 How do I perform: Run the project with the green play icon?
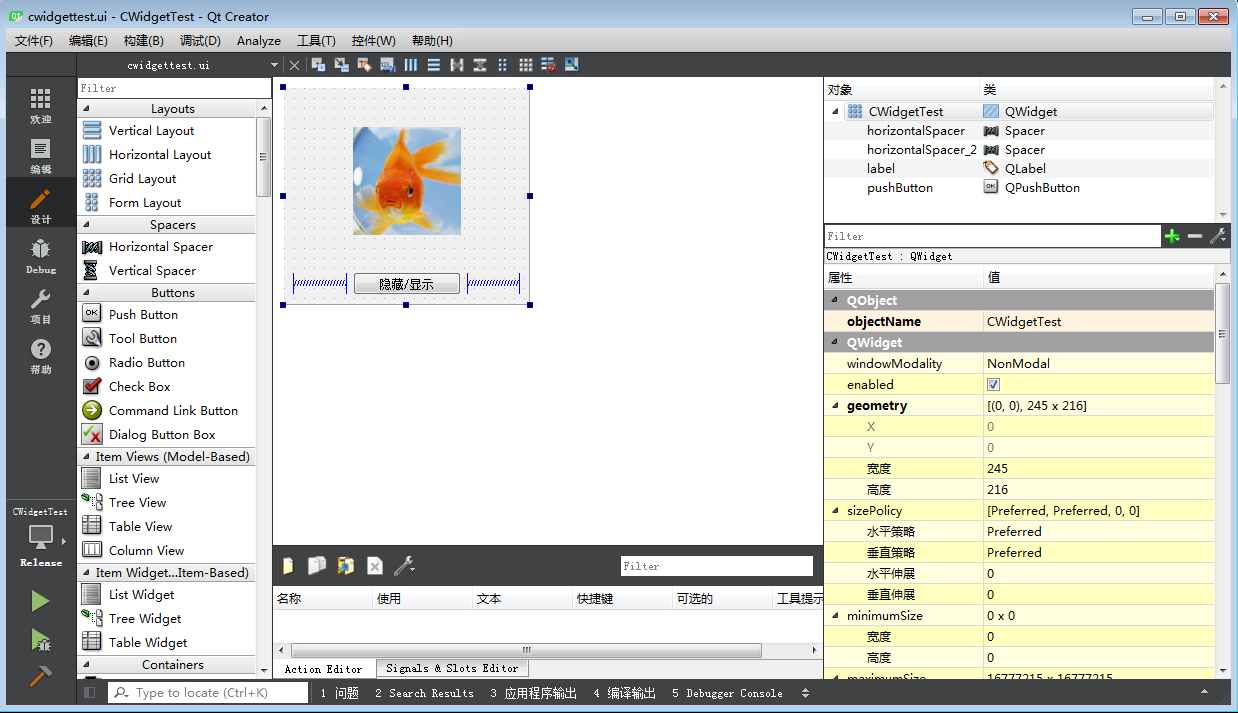coord(40,601)
